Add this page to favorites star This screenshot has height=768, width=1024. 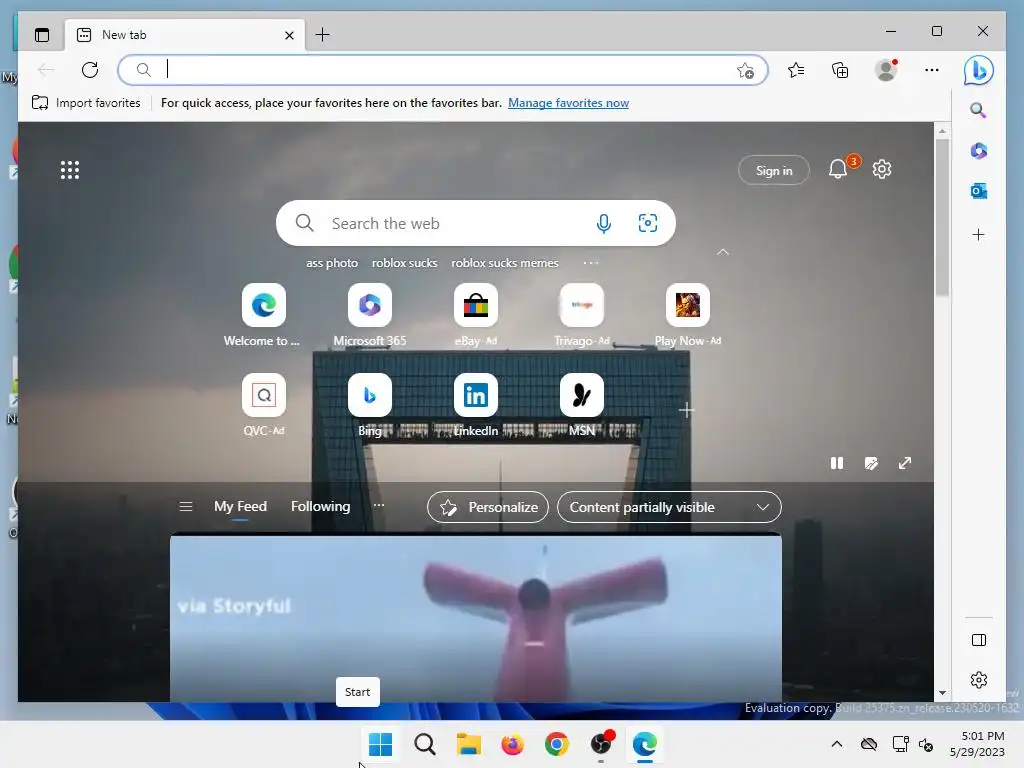pyautogui.click(x=745, y=71)
